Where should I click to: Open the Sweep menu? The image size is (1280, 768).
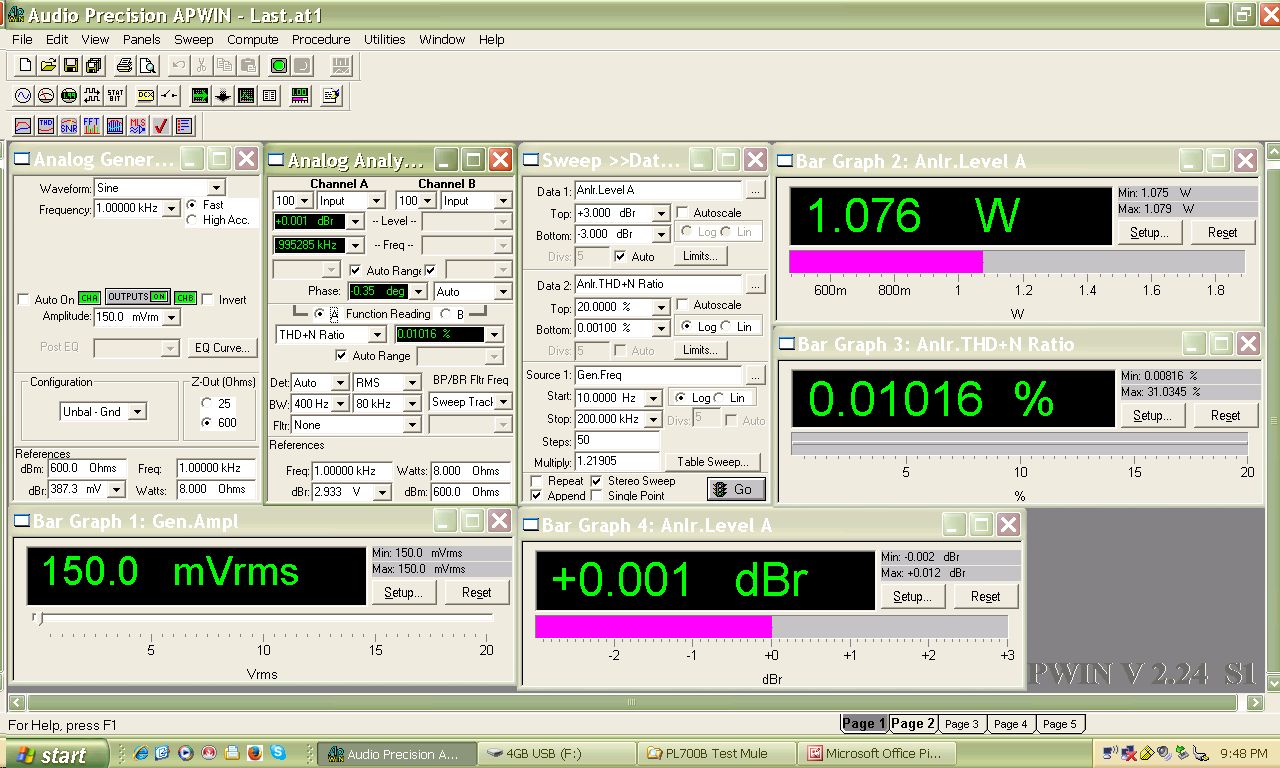click(x=194, y=40)
